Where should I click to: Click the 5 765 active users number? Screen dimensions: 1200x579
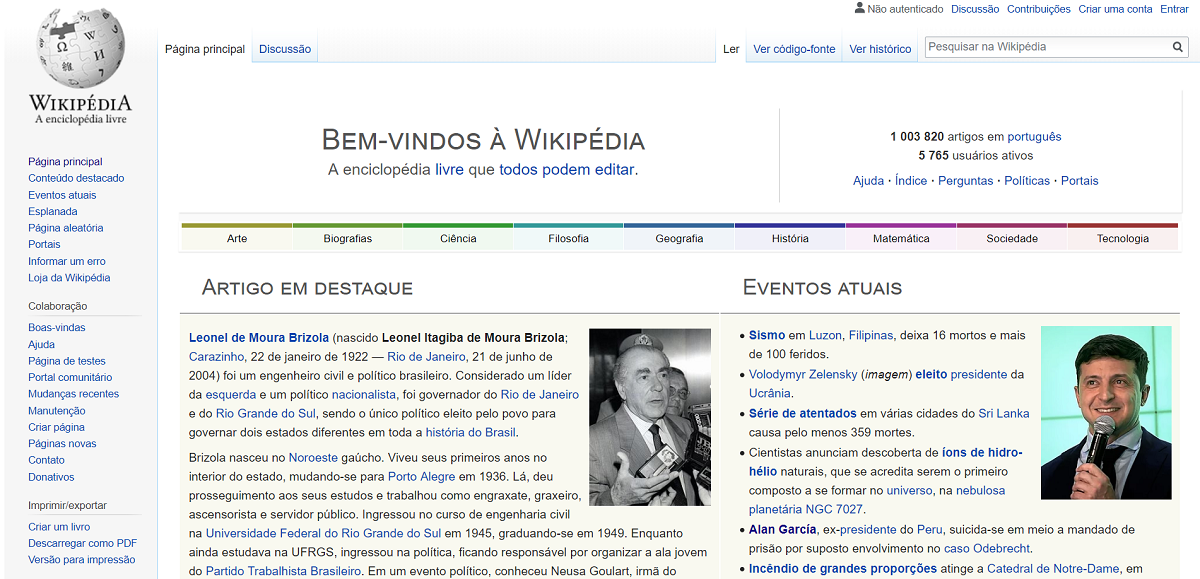[934, 155]
